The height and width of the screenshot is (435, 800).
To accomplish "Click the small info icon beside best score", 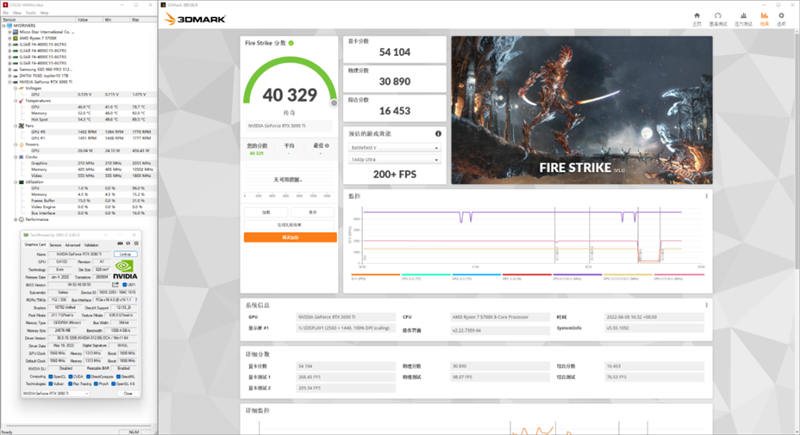I will [327, 146].
